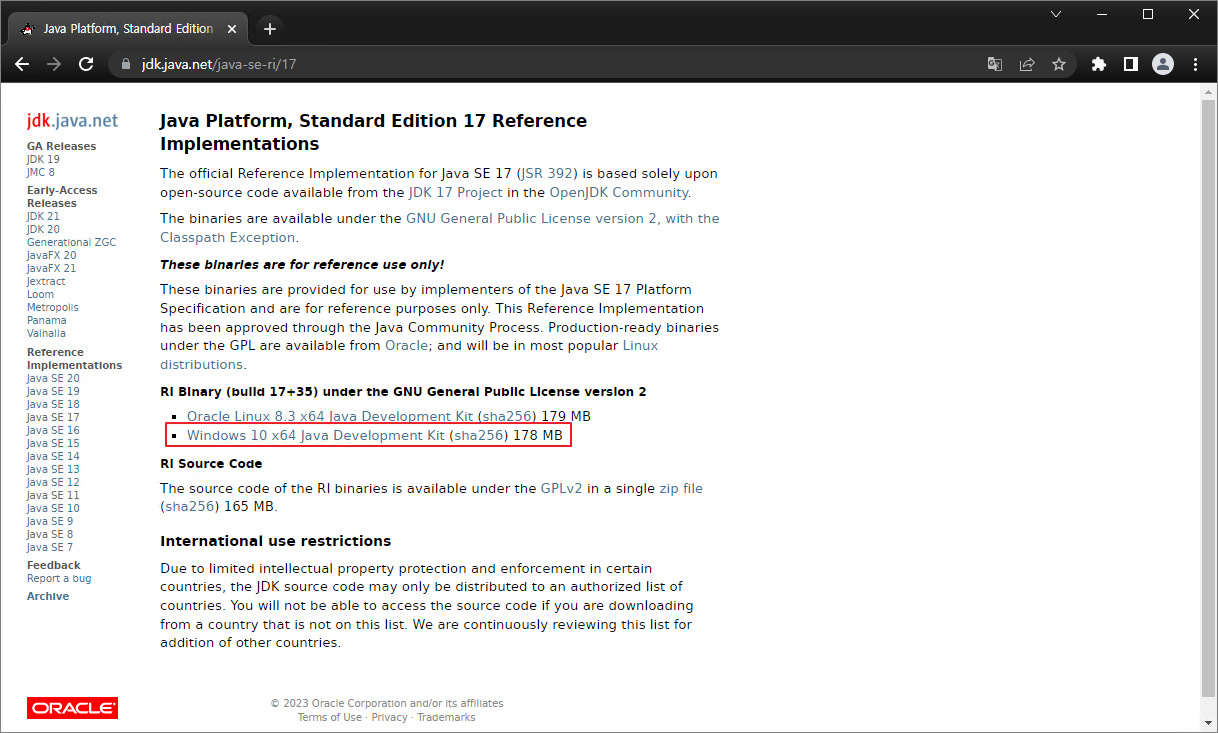Viewport: 1218px width, 733px height.
Task: Download the source code zip file
Action: tap(681, 489)
